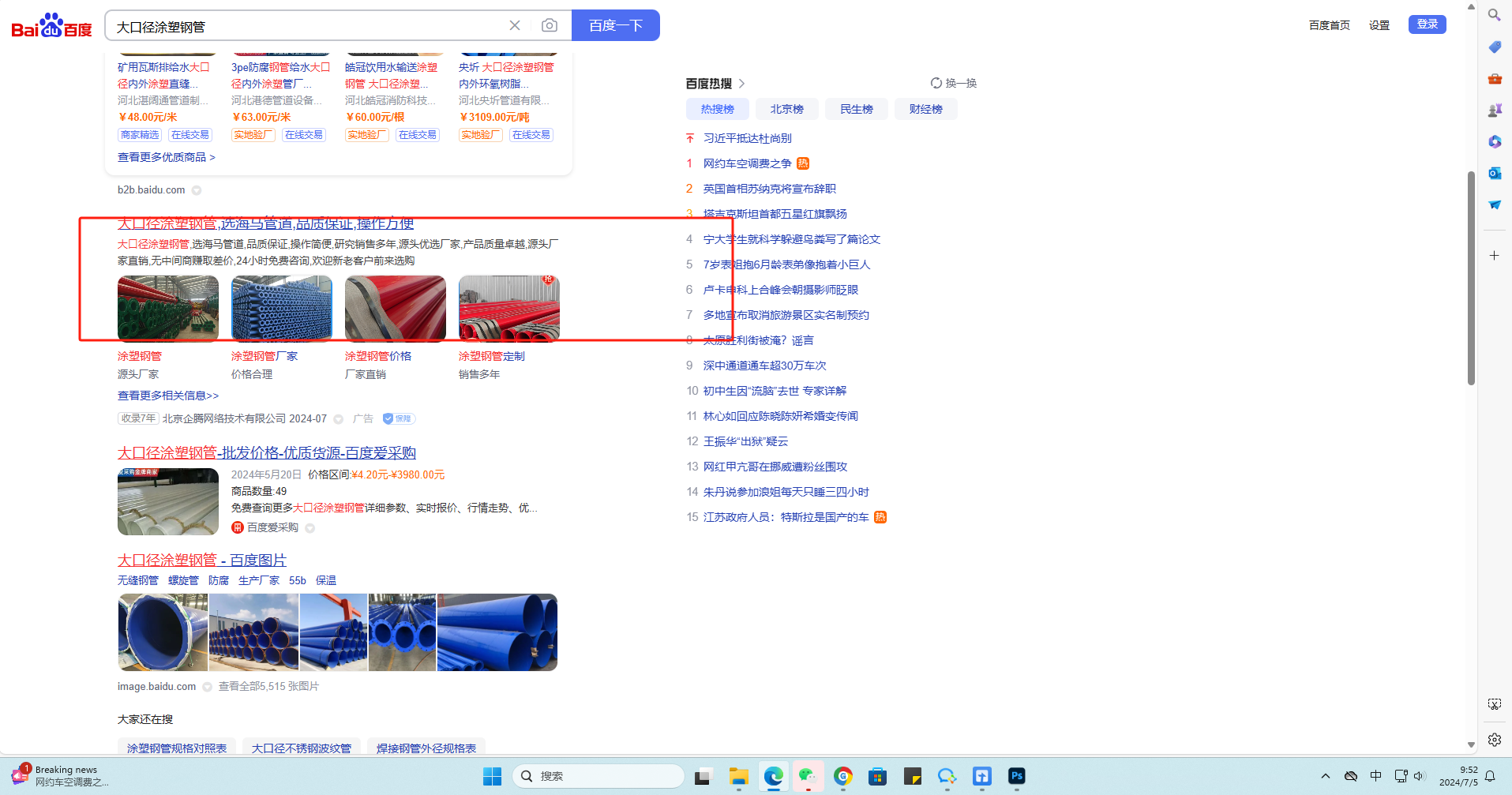Open the notification bell in system tray
The height and width of the screenshot is (795, 1512).
[x=1490, y=776]
